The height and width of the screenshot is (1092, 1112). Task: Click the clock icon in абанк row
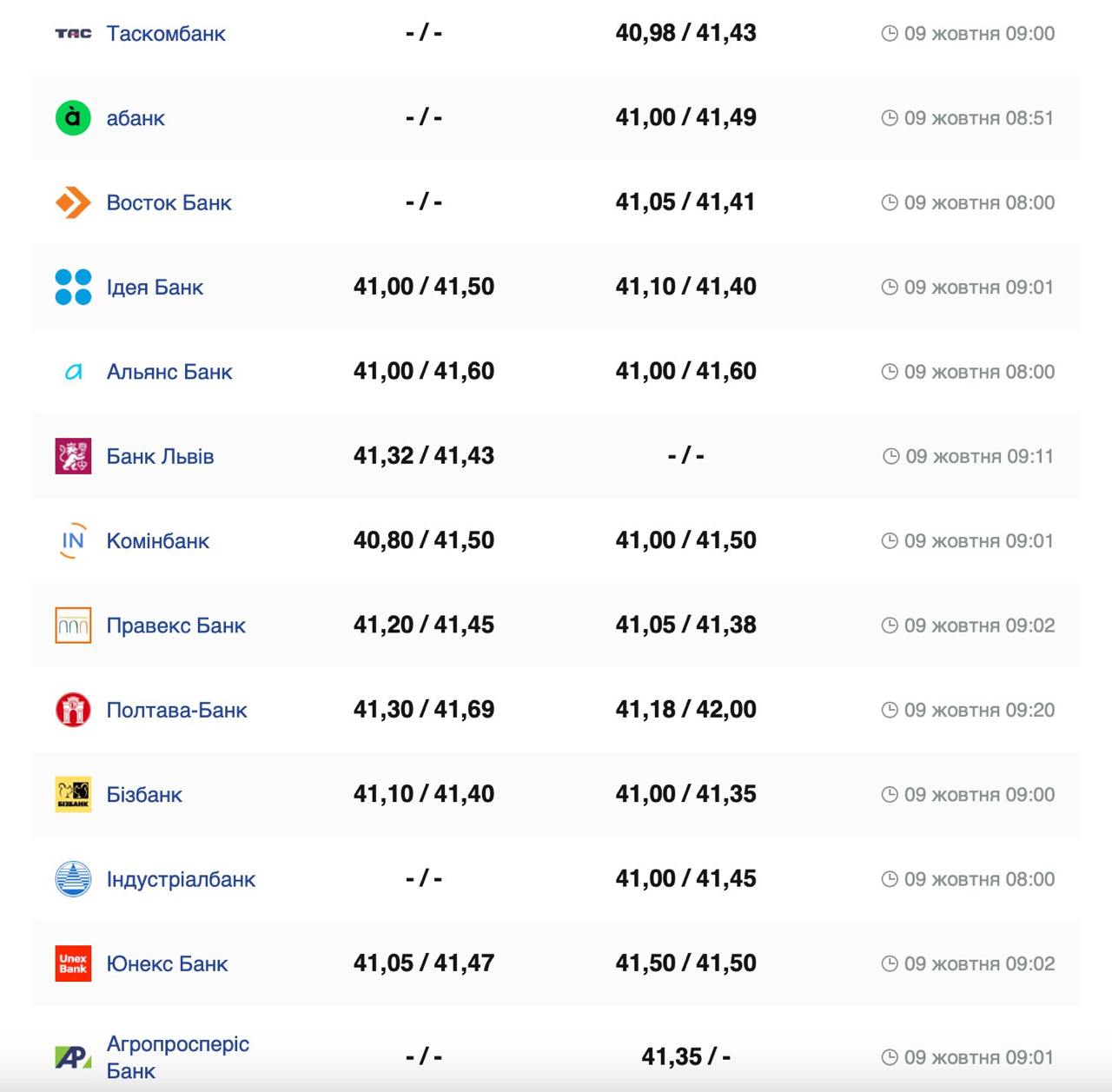coord(889,118)
